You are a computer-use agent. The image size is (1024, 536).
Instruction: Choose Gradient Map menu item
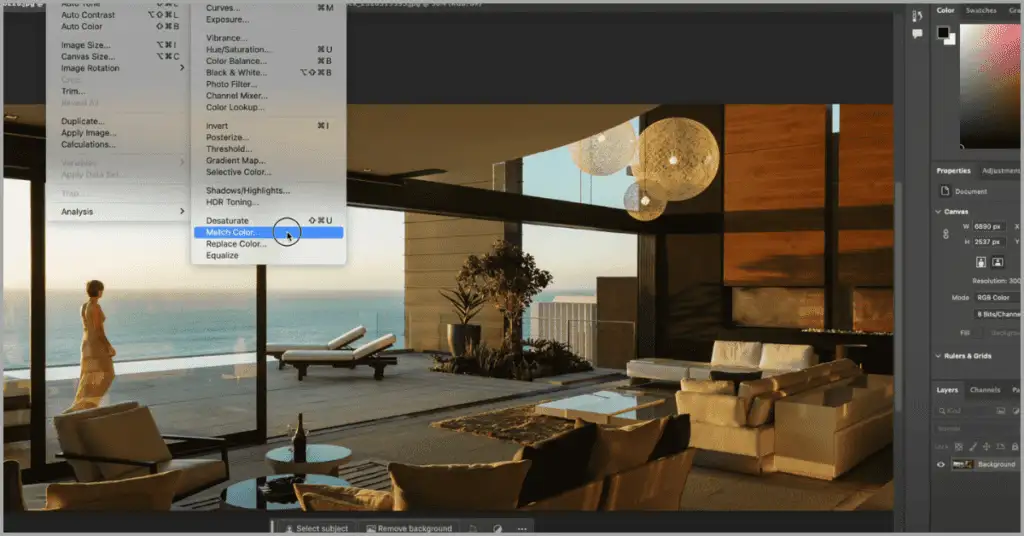[x=268, y=160]
